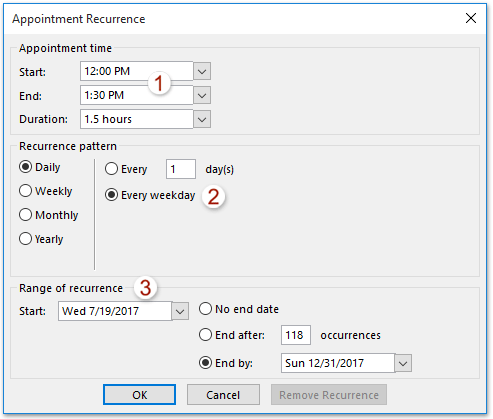Click the every N days number field
Viewport: 493px width, 419px height.
181,169
